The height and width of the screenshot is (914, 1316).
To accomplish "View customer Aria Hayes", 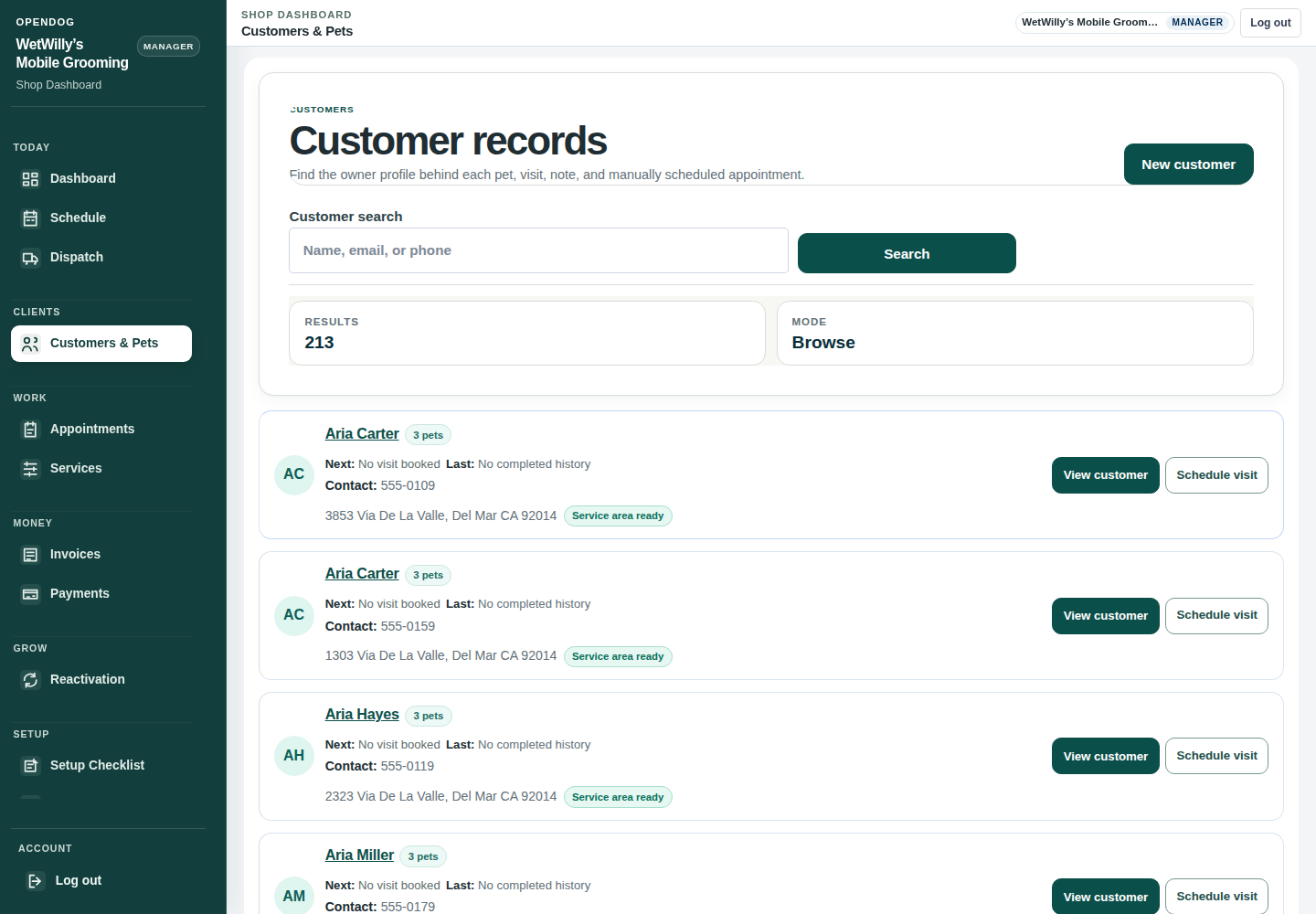I will 1105,756.
